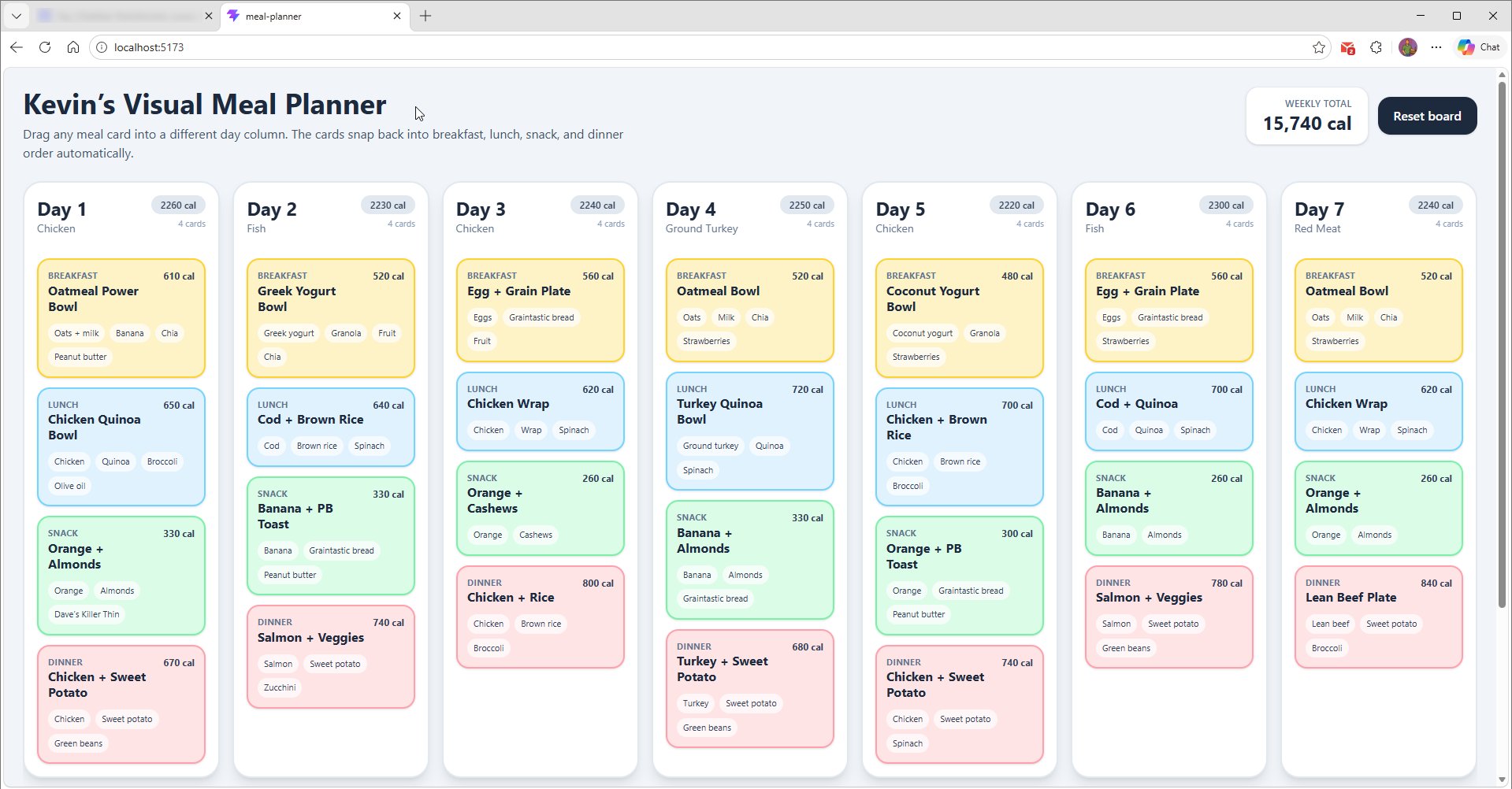This screenshot has height=789, width=1512.
Task: Click the Lean beef ingredient tag
Action: (1330, 624)
